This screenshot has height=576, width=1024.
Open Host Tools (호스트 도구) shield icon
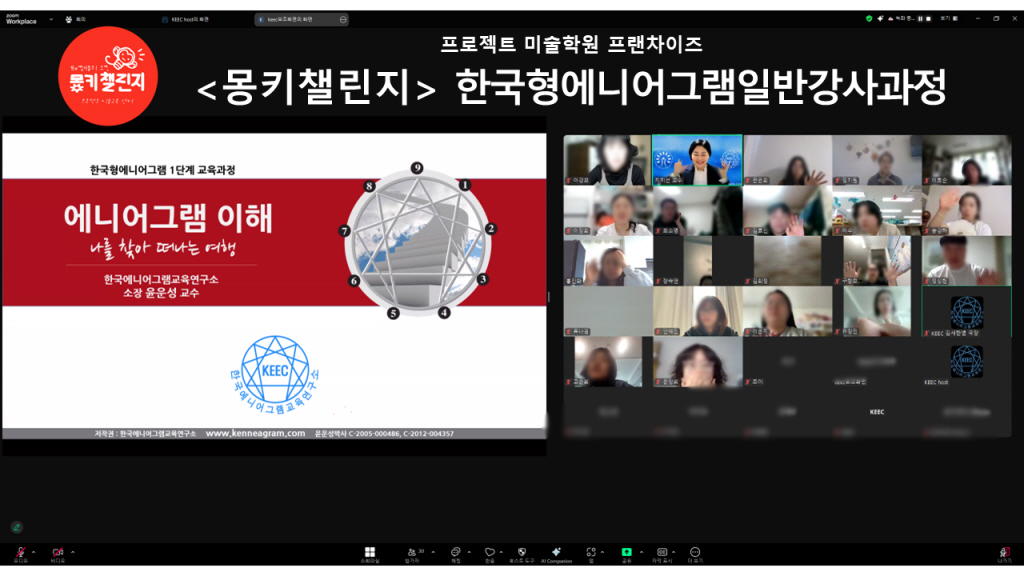click(521, 554)
